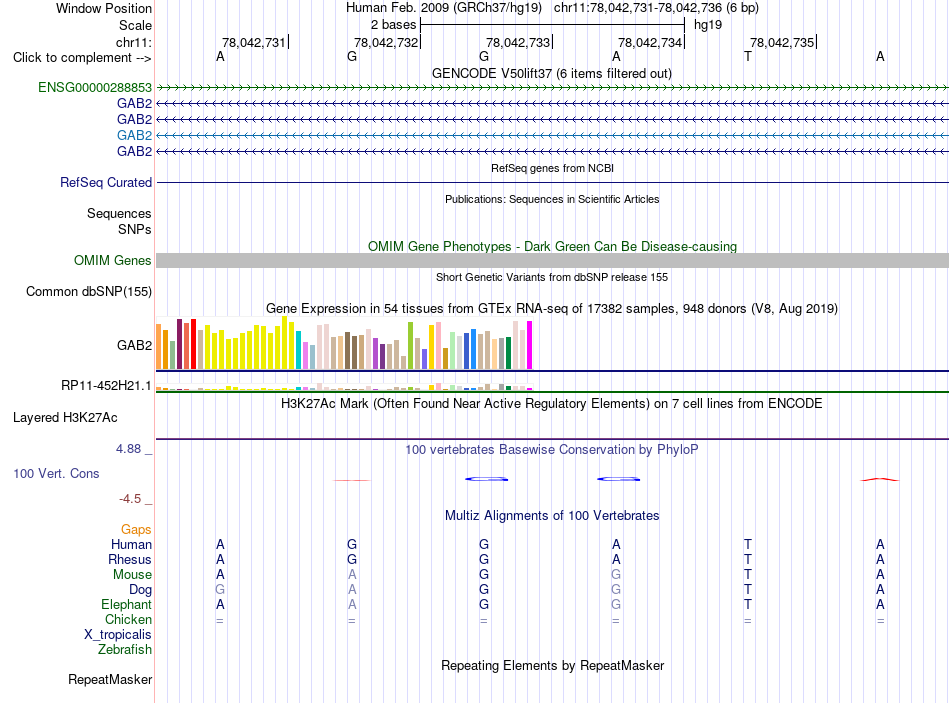Screen dimensions: 950x703
Task: Click the 100 Vert. Cons label
Action: pyautogui.click(x=56, y=473)
